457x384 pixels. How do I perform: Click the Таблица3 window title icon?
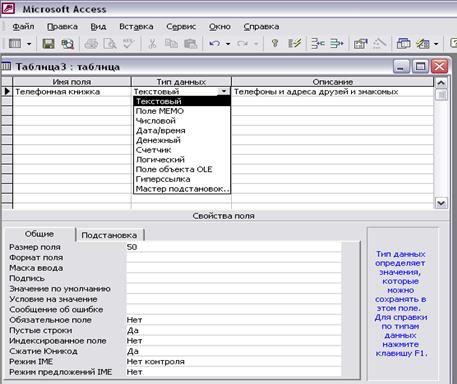[x=6, y=66]
